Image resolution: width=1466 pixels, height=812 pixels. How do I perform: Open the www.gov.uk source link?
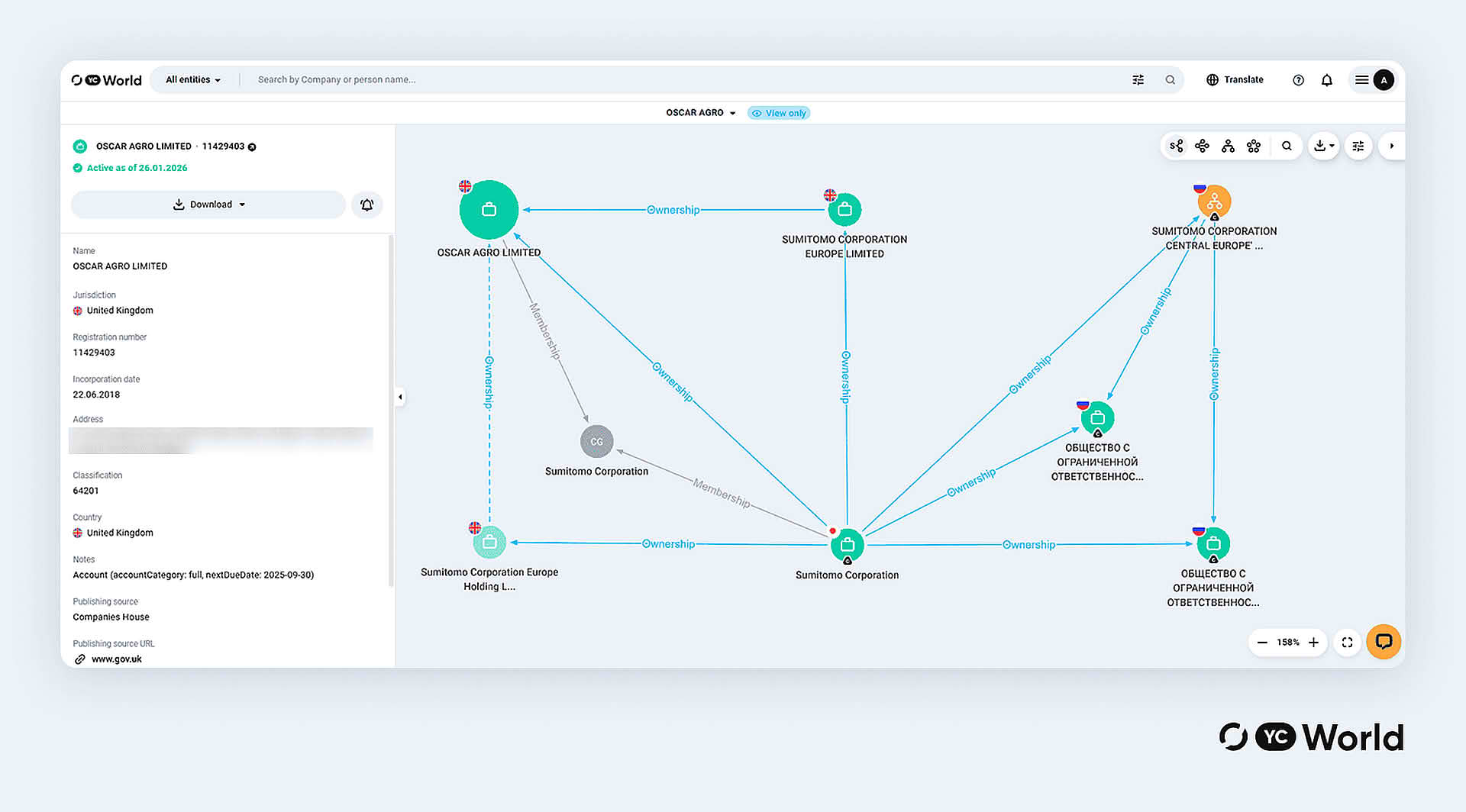(x=116, y=659)
